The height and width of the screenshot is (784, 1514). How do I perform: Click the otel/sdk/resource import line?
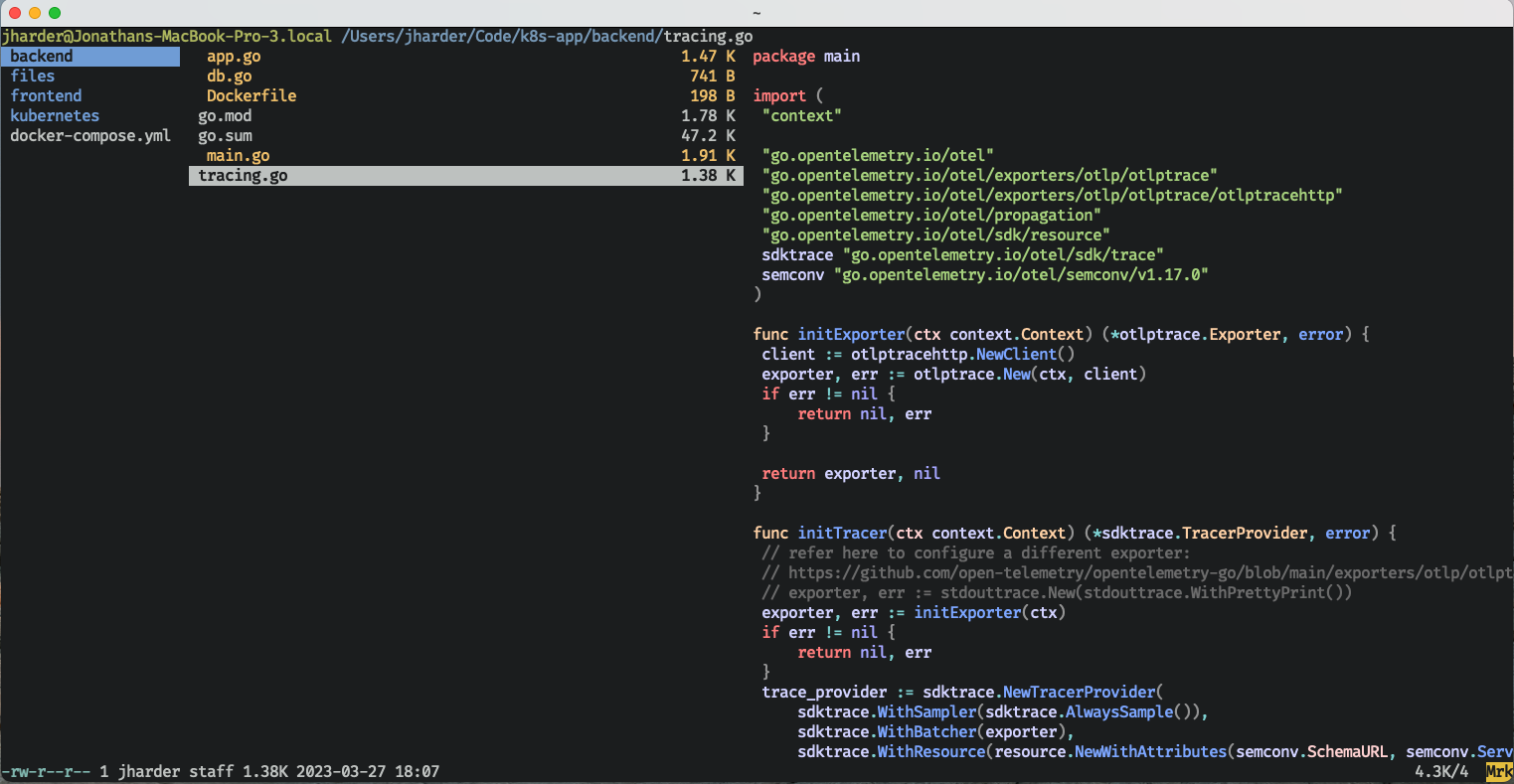[x=935, y=235]
